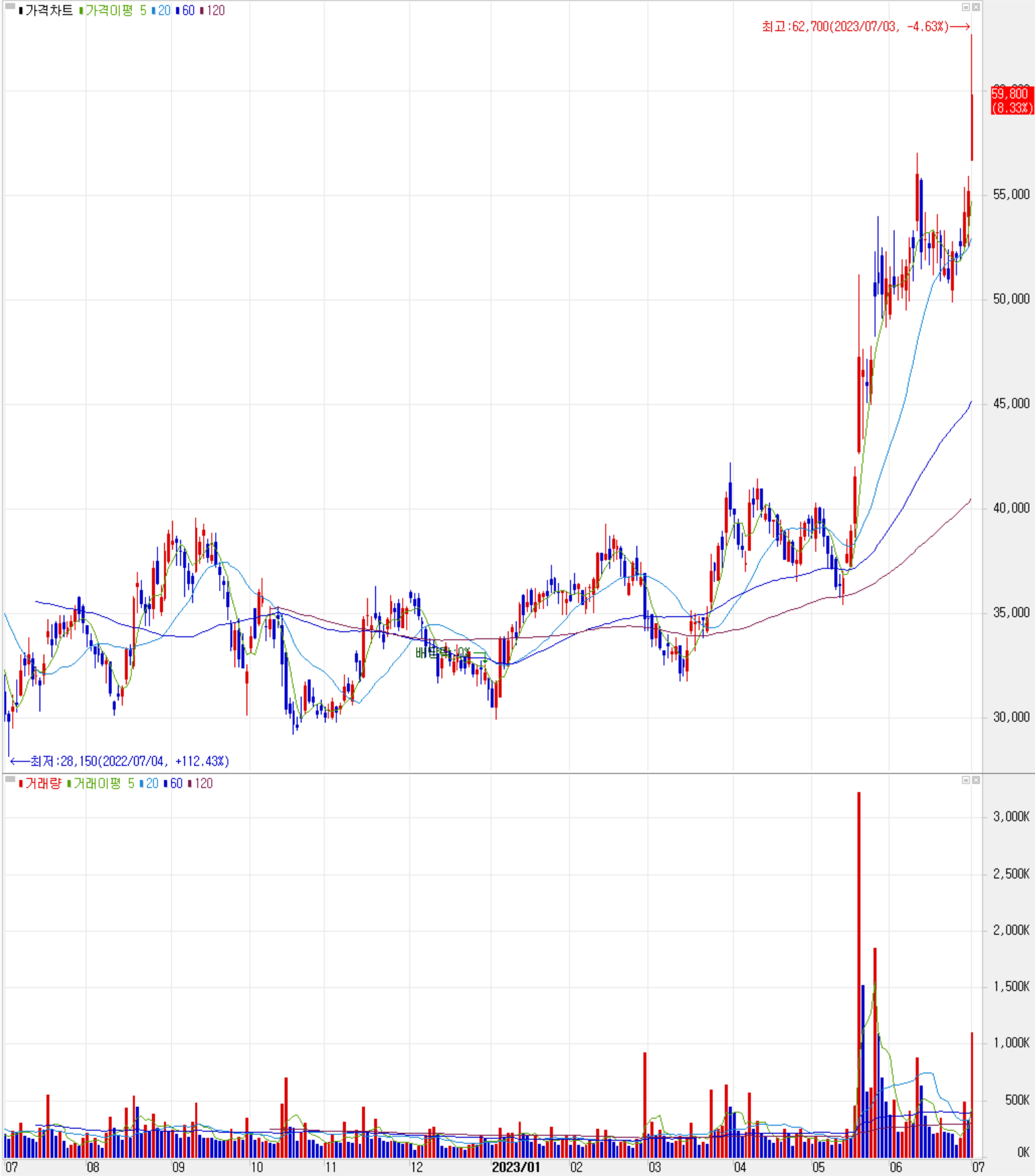The width and height of the screenshot is (1035, 1176).
Task: Click the 40,000 price axis label
Action: point(1011,508)
